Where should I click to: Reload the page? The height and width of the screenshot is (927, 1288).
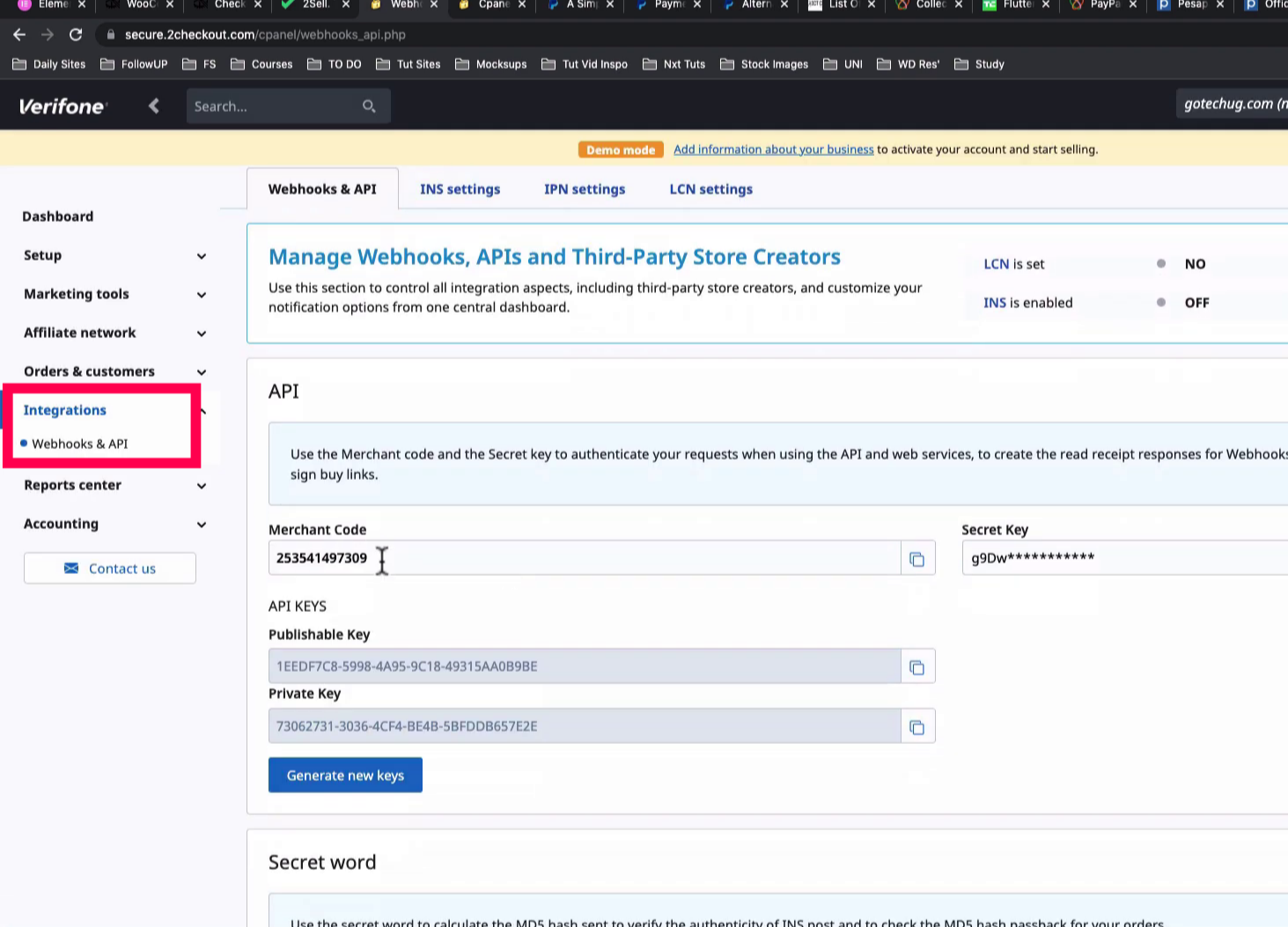(x=76, y=34)
